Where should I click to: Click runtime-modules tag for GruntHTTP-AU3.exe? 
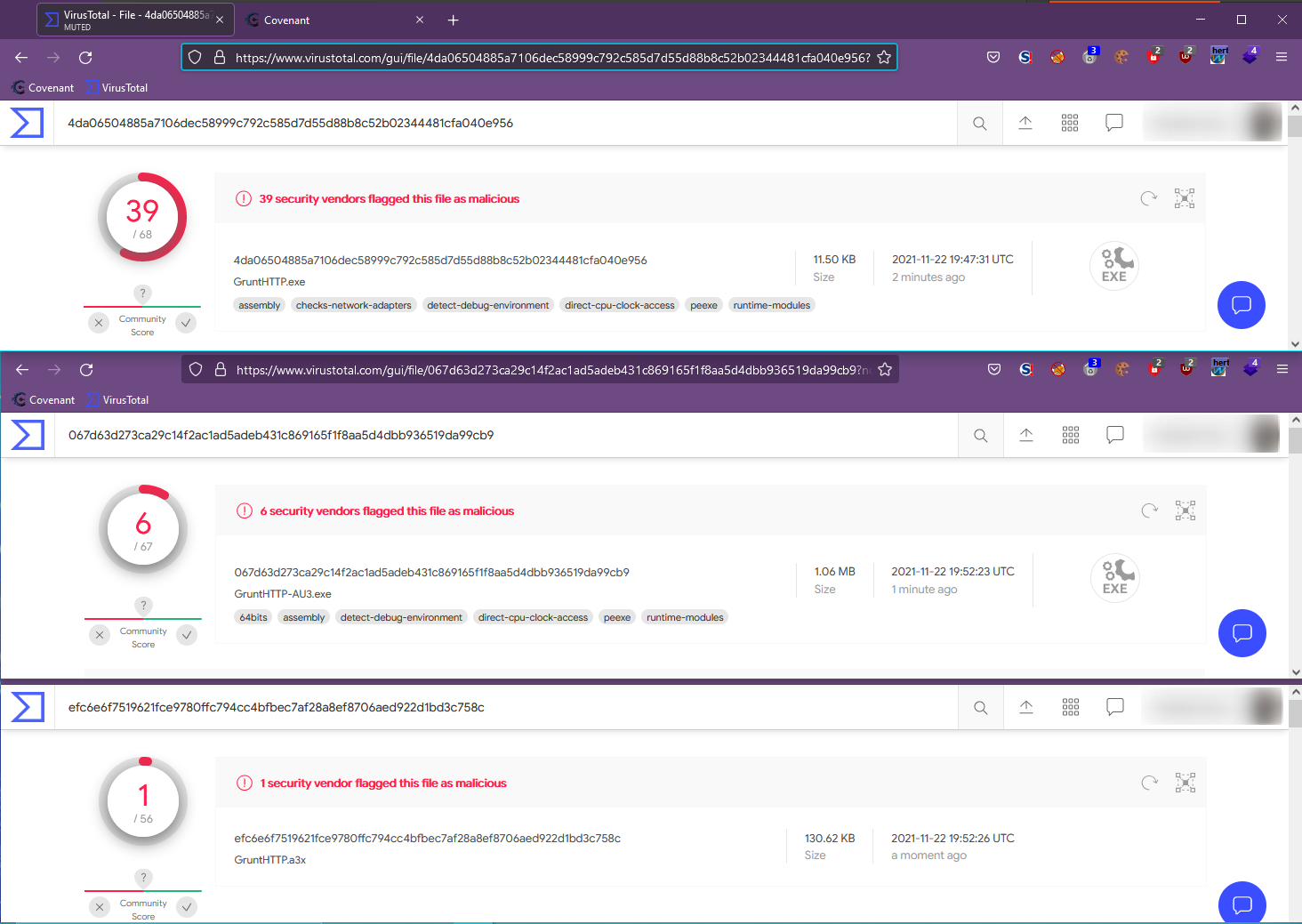(685, 617)
